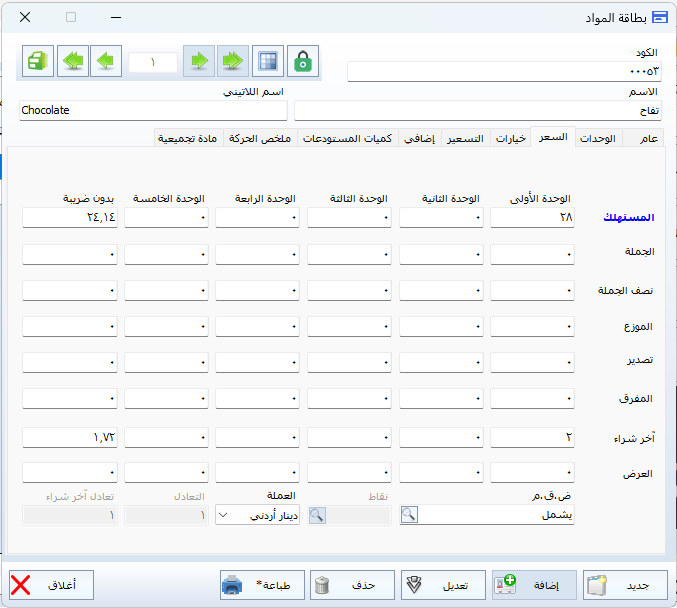Click آخر شراء without-tax field showing ١,٧٢
Viewport: 677px width, 608px height.
70,437
